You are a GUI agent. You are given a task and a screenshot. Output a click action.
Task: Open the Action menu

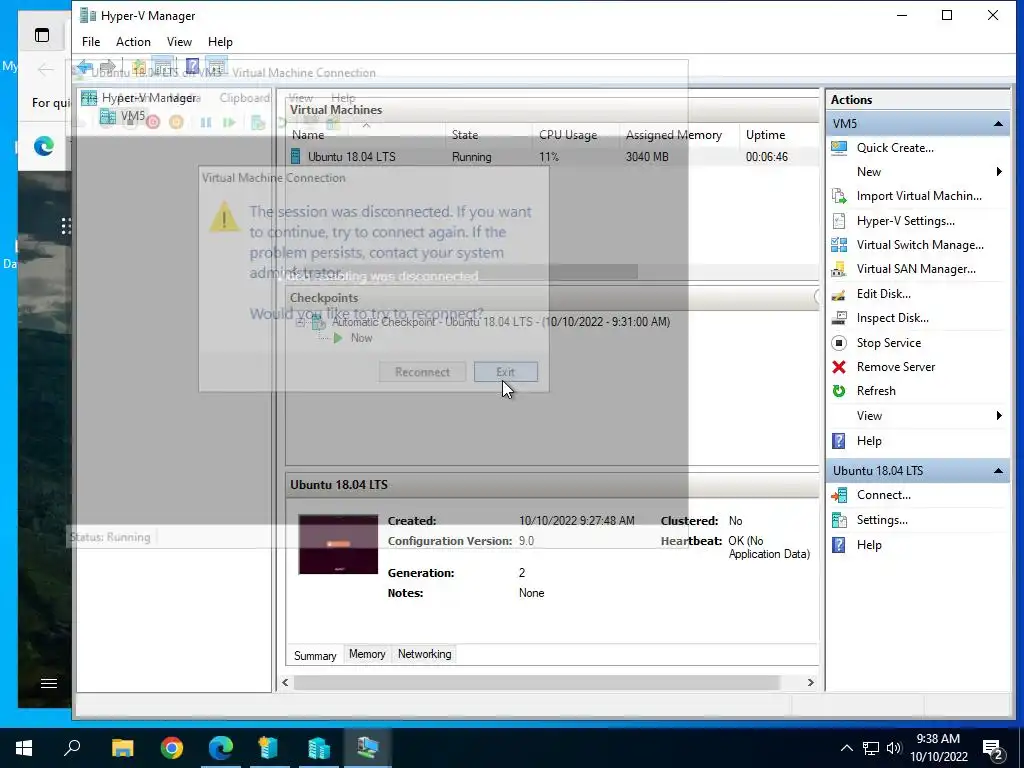click(133, 42)
